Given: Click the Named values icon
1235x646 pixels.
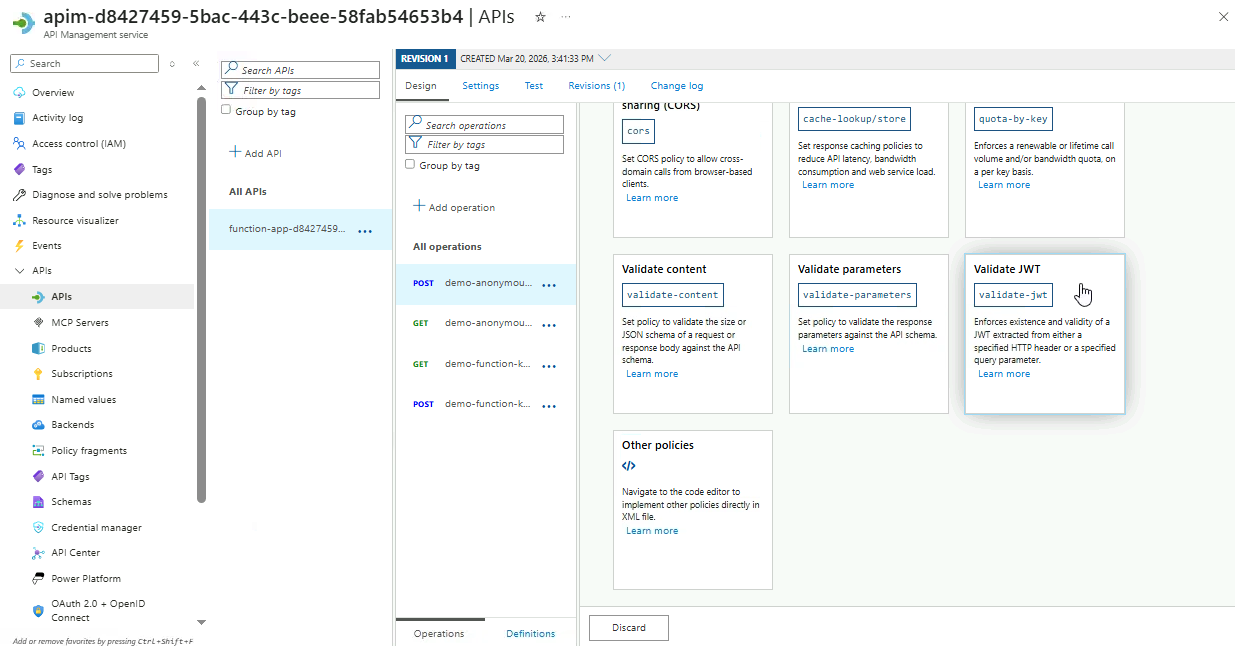Looking at the screenshot, I should 38,400.
